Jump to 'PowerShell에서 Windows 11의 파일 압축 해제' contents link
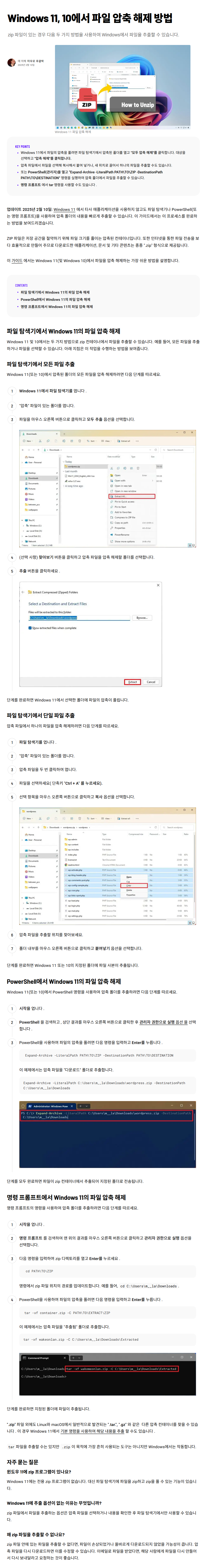Screen dimensions: 206x1568 55,299
